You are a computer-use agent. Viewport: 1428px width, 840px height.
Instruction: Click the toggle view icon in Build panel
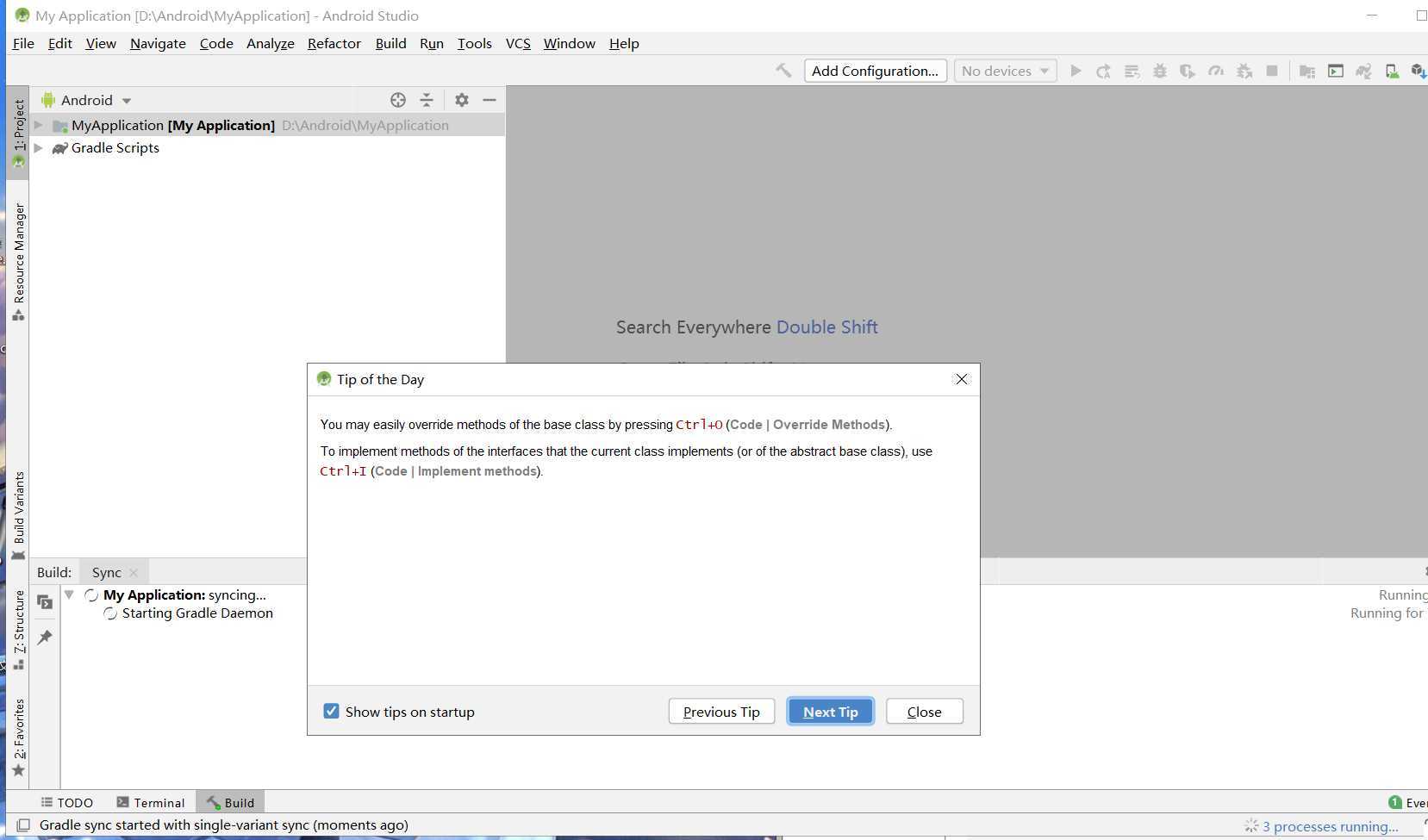click(x=45, y=602)
